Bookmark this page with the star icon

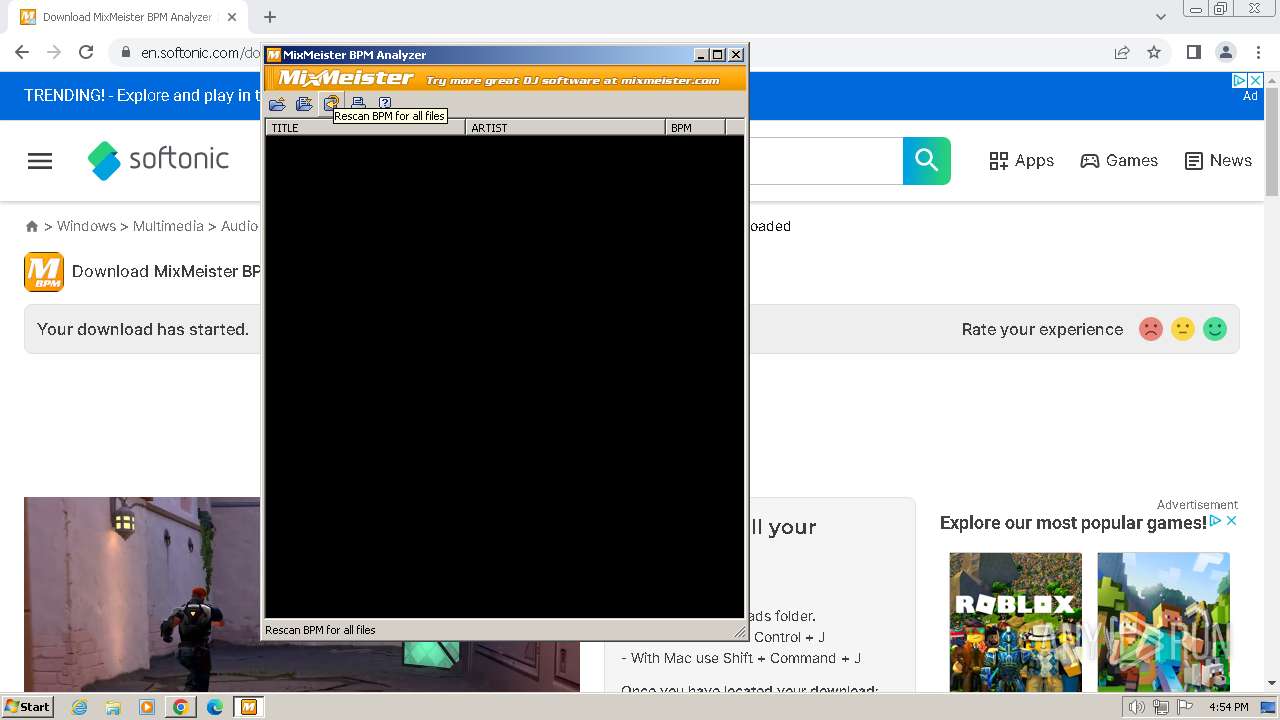[1154, 52]
